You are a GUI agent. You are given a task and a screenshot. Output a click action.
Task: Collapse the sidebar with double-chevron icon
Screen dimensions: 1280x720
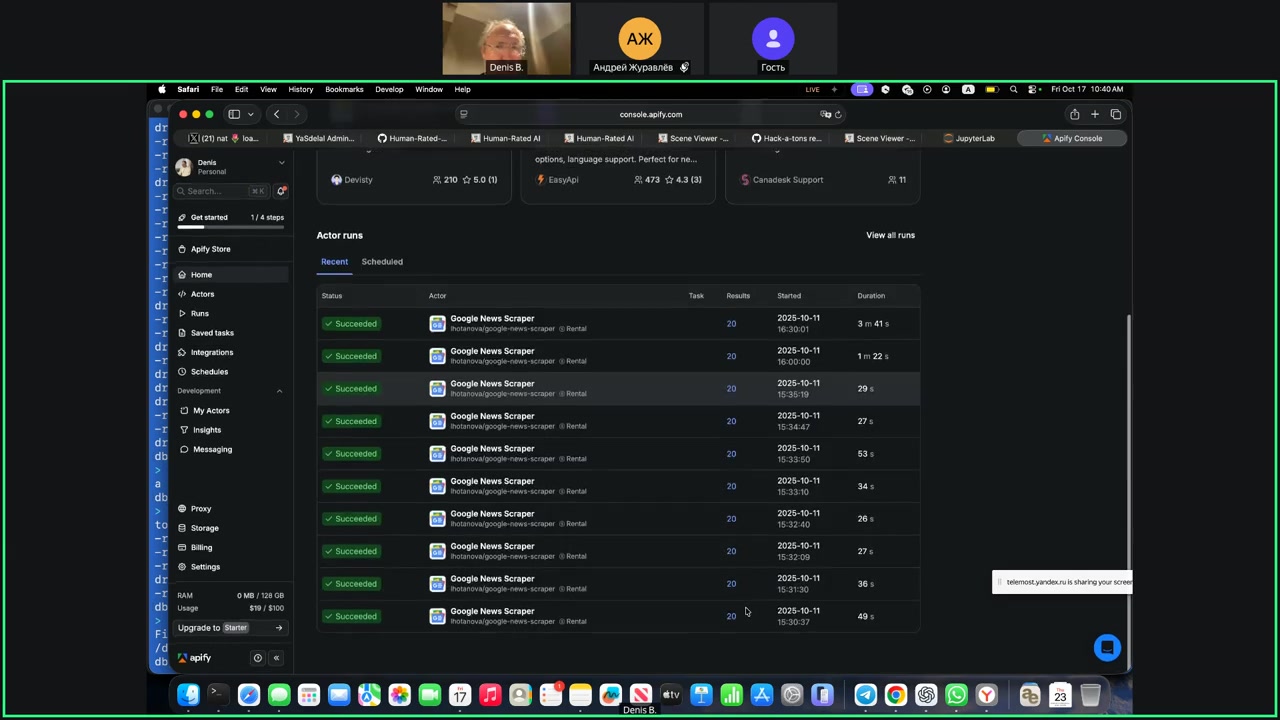(x=276, y=658)
